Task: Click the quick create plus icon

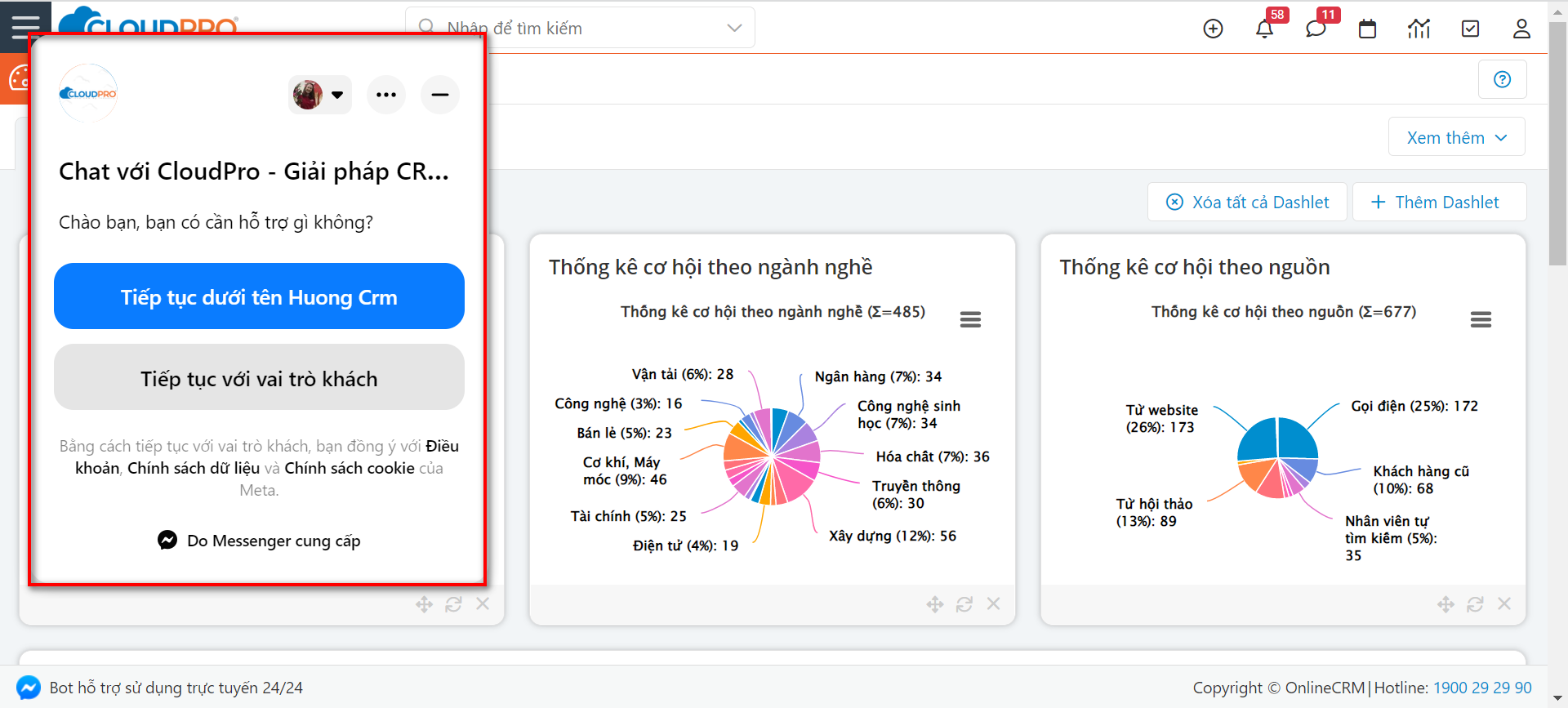Action: coord(1213,29)
